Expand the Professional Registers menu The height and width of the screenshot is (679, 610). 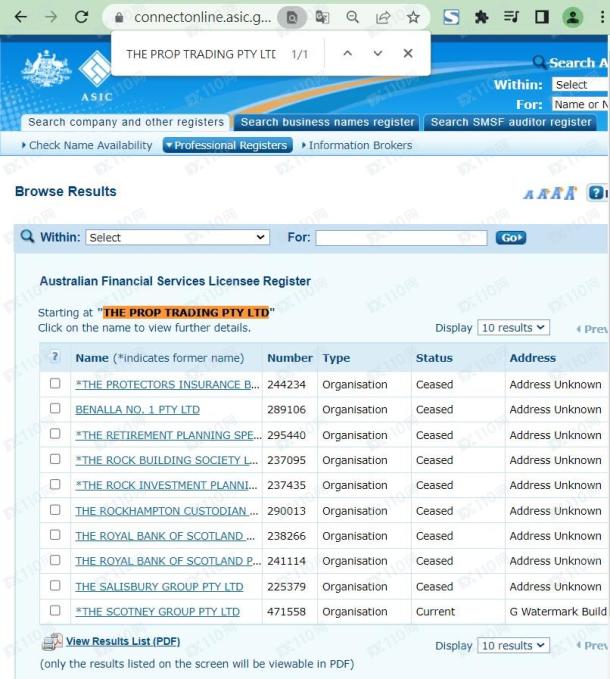click(x=228, y=146)
